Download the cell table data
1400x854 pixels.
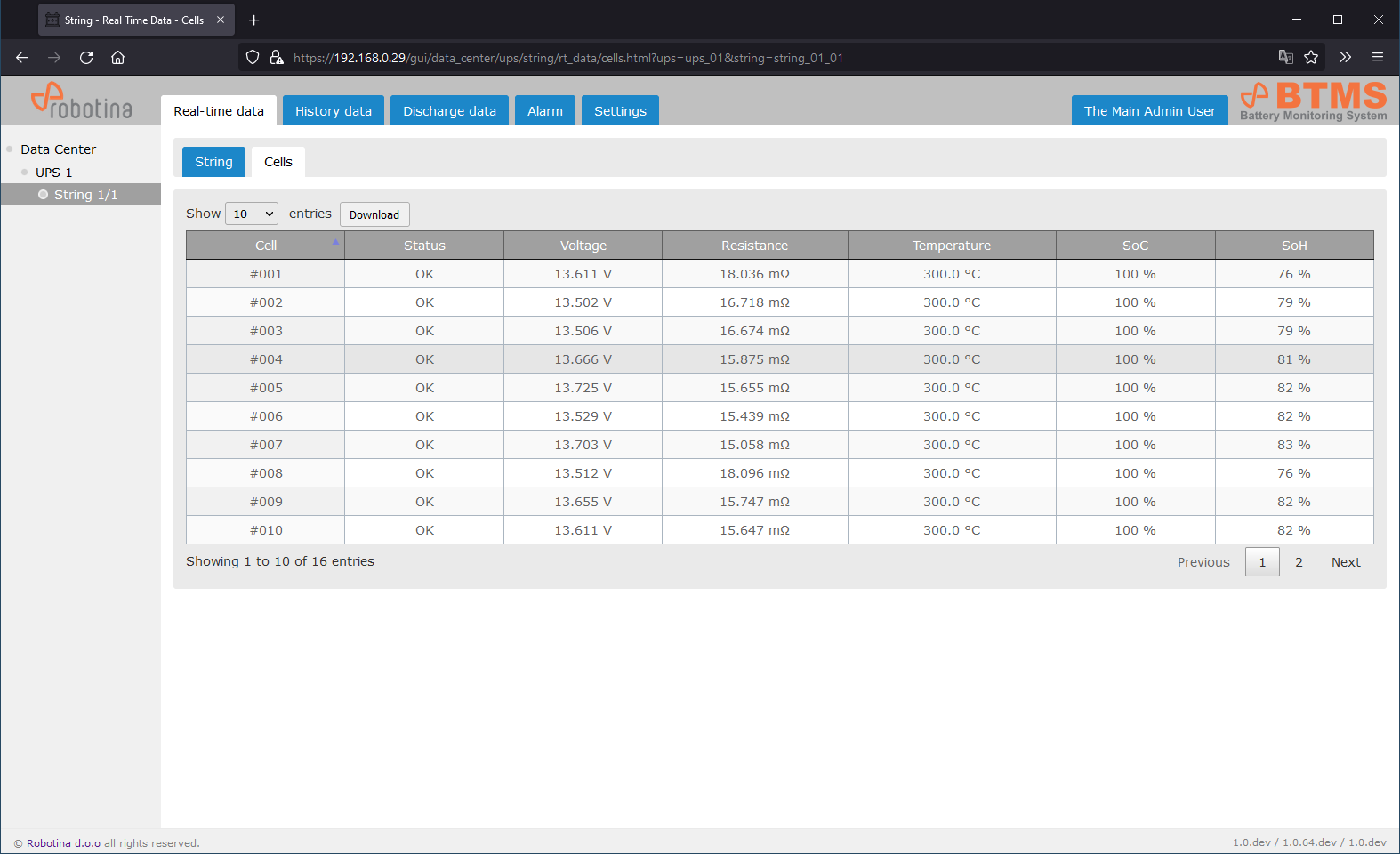point(374,214)
